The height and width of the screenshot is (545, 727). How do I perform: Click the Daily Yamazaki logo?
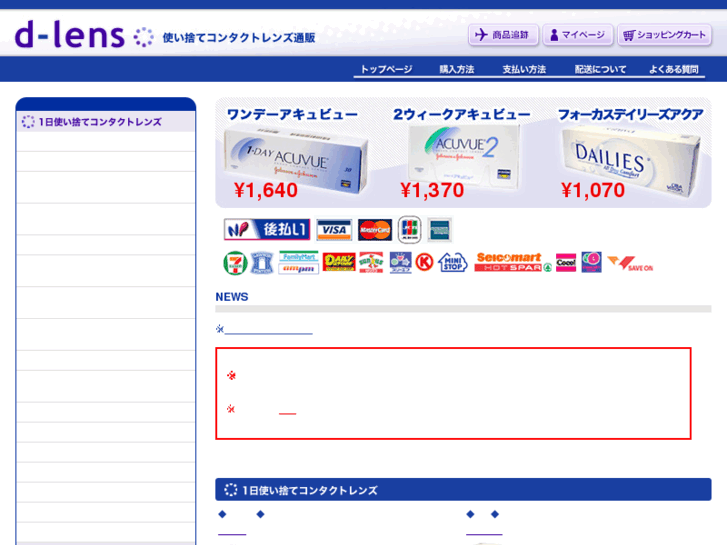click(339, 262)
